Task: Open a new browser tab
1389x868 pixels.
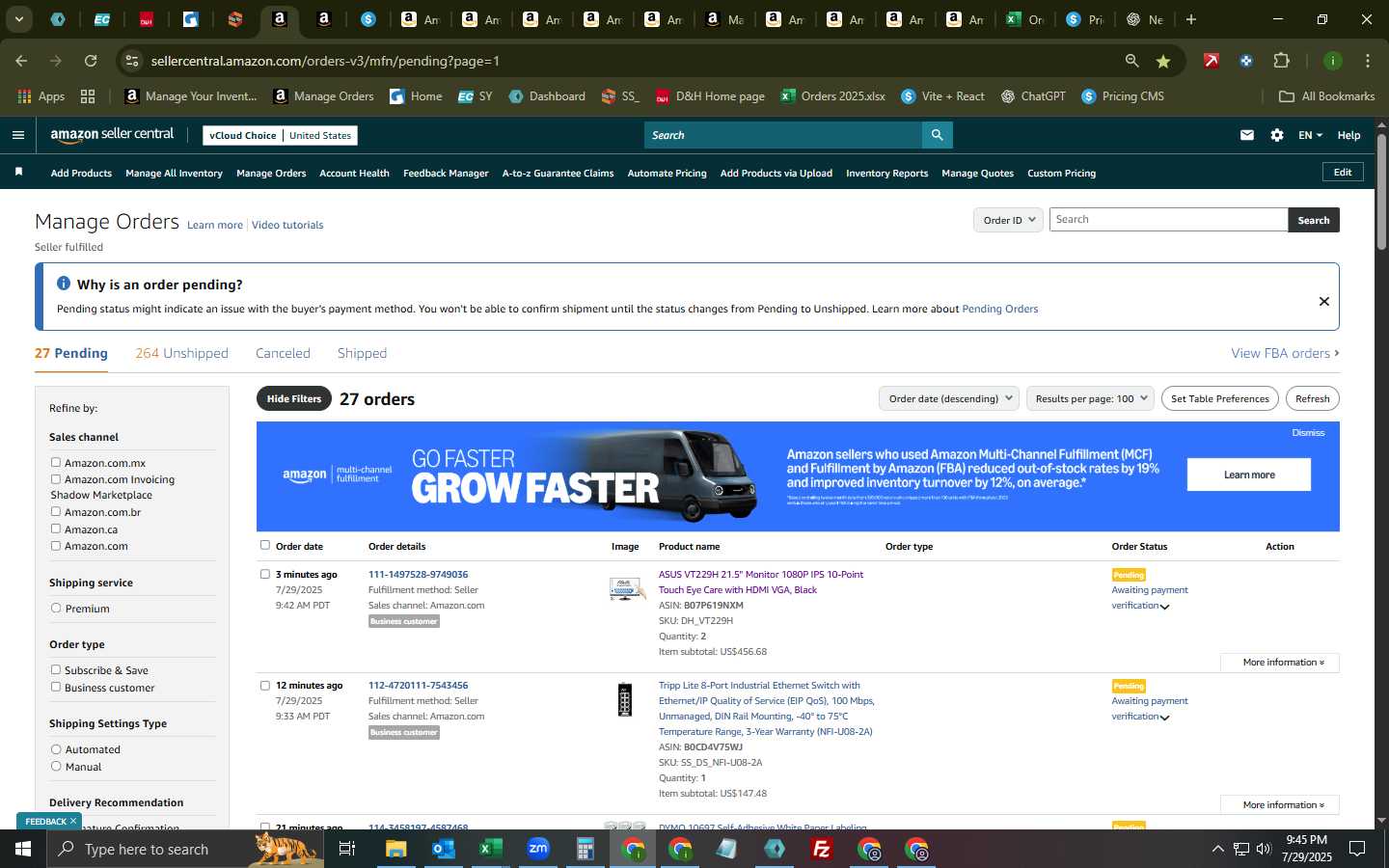Action: point(1191,19)
